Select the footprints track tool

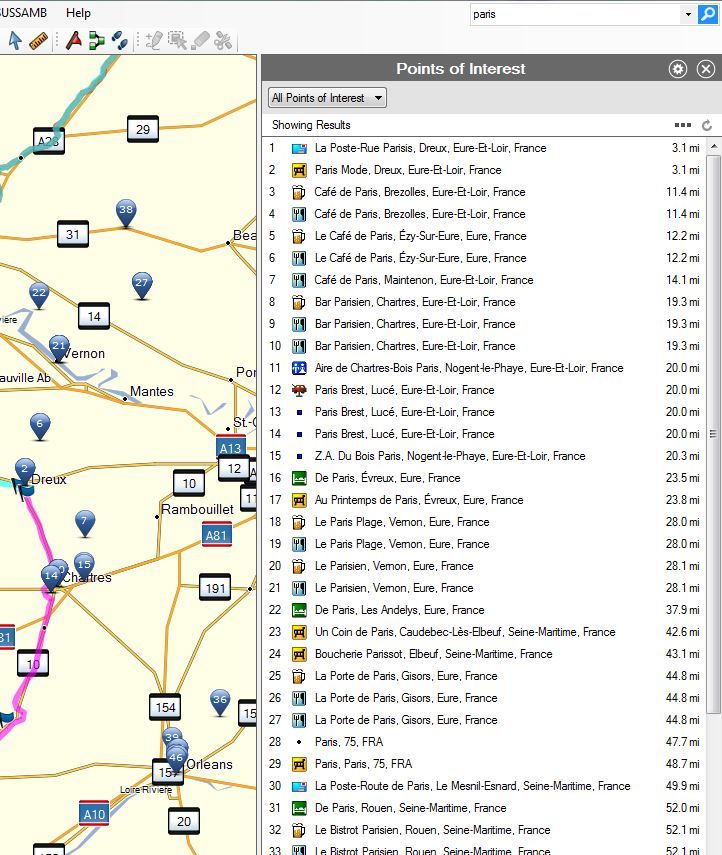(x=119, y=40)
